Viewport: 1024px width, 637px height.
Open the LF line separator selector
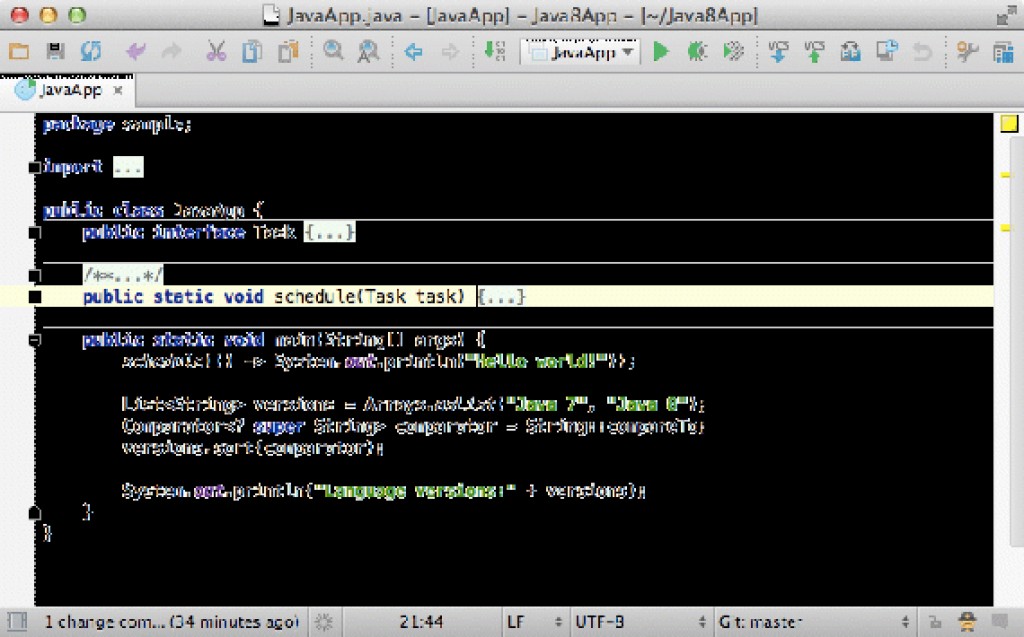[534, 621]
